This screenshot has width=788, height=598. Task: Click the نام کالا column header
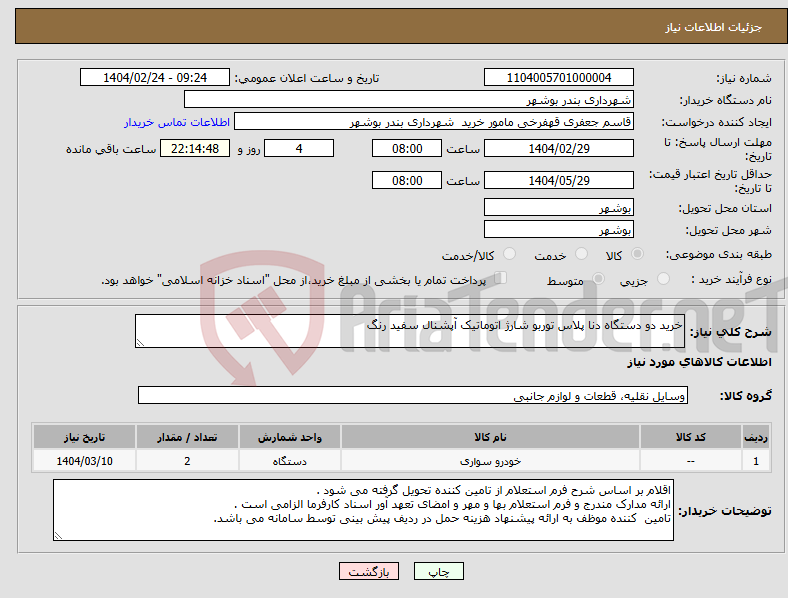(490, 437)
